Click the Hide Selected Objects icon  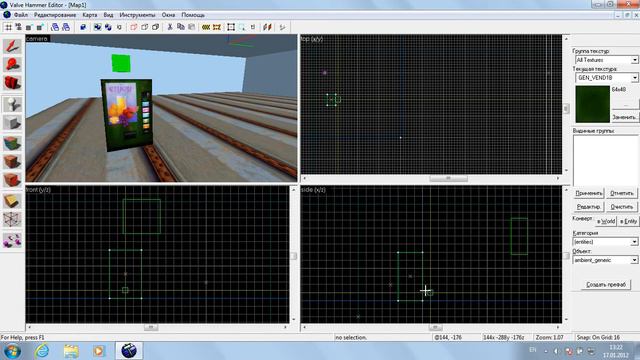coord(134,27)
